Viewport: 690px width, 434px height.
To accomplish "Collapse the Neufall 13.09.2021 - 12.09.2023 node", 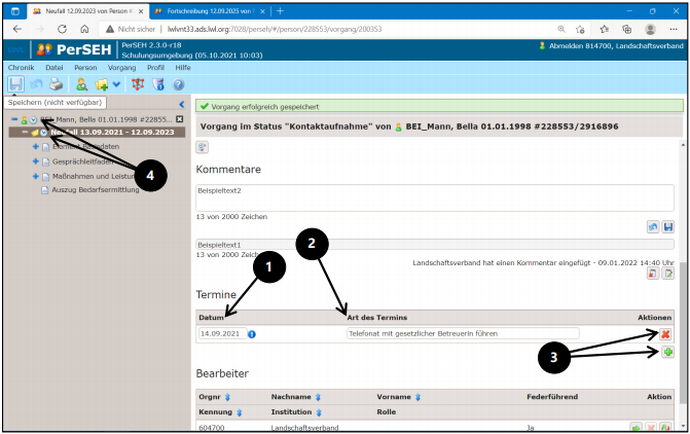I will click(x=25, y=132).
